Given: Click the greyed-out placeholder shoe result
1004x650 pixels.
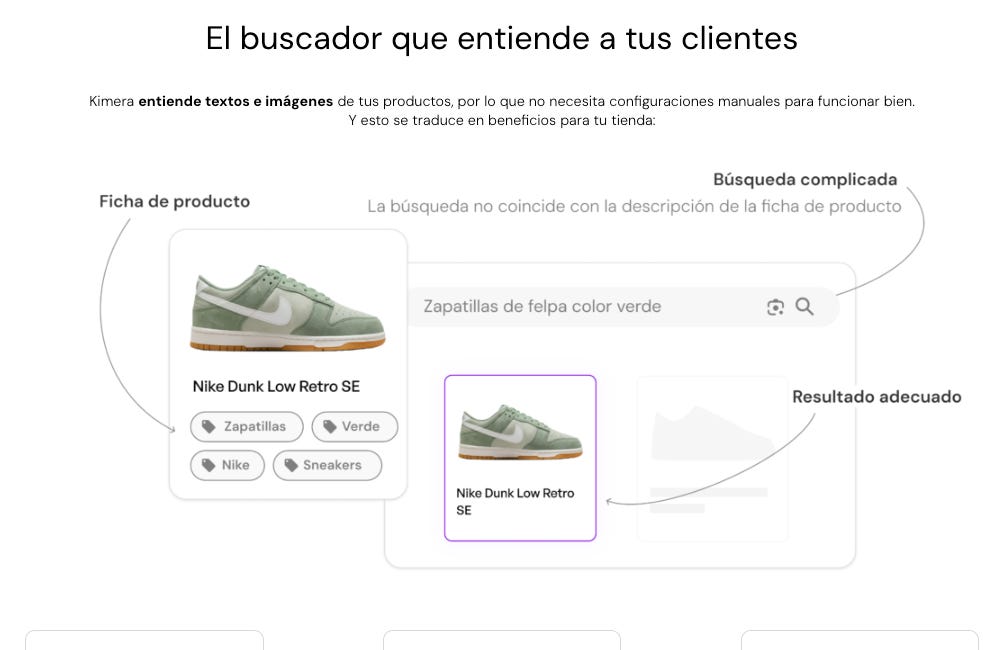Looking at the screenshot, I should pyautogui.click(x=712, y=459).
